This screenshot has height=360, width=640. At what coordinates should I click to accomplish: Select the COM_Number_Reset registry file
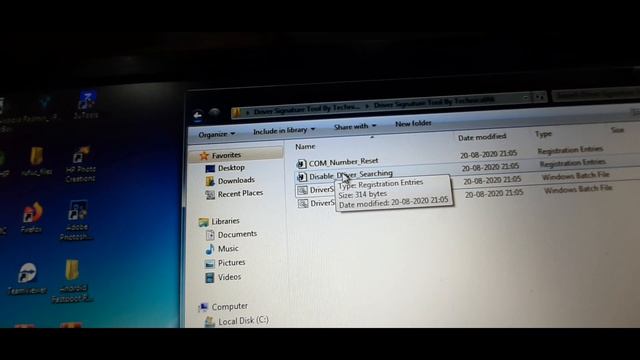click(x=337, y=162)
